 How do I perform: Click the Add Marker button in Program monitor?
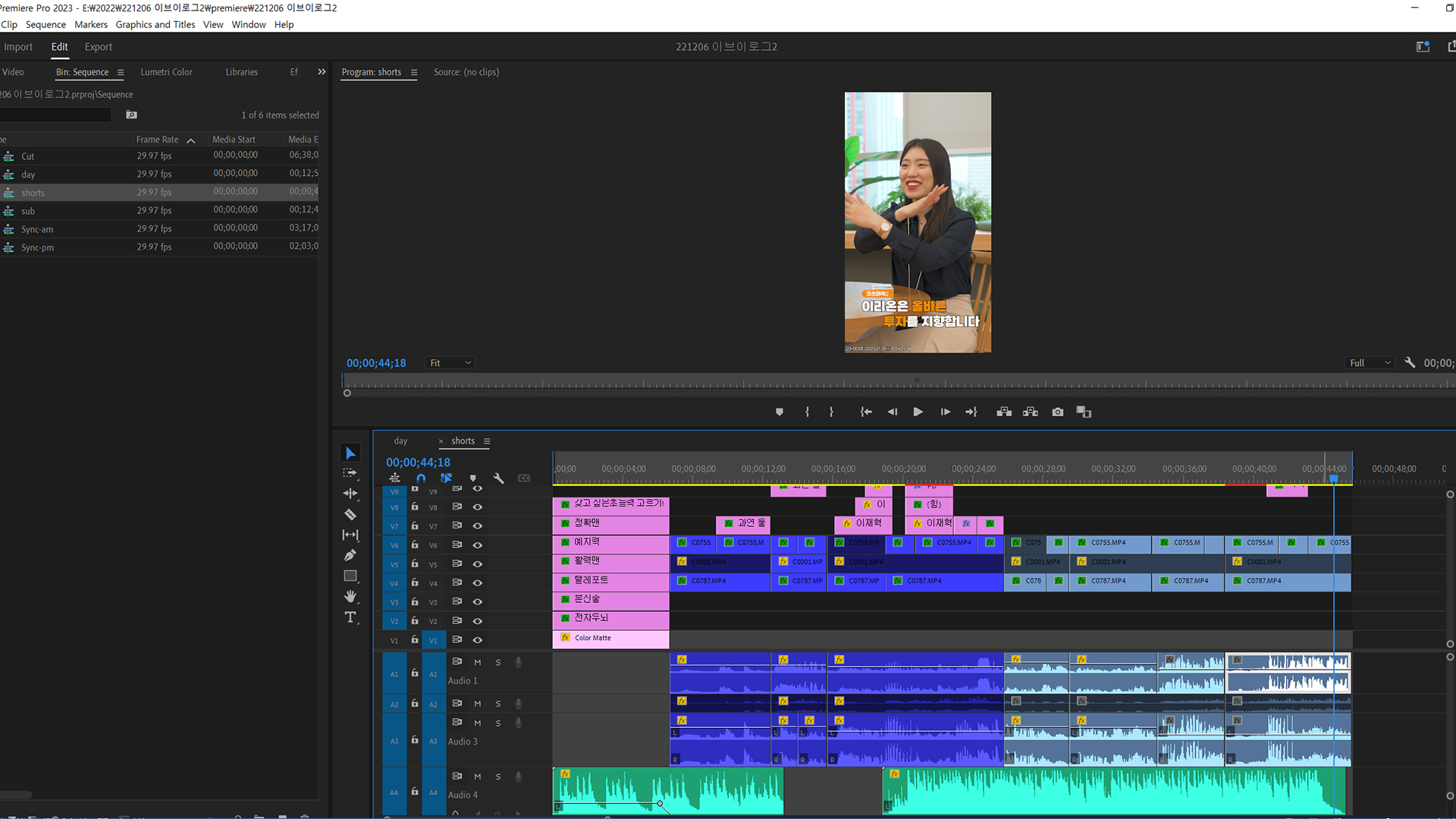780,412
